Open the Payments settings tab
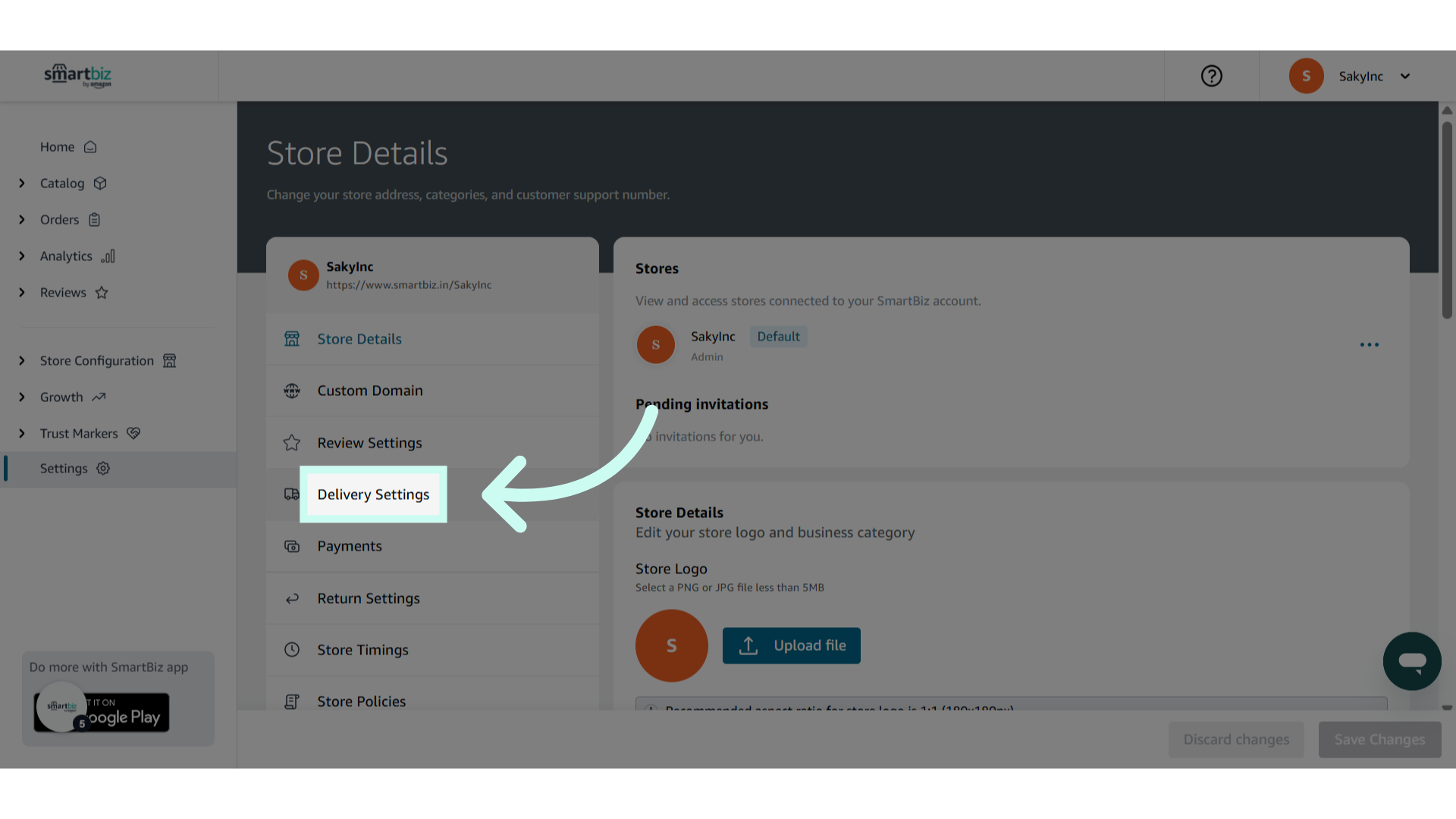 click(x=432, y=546)
